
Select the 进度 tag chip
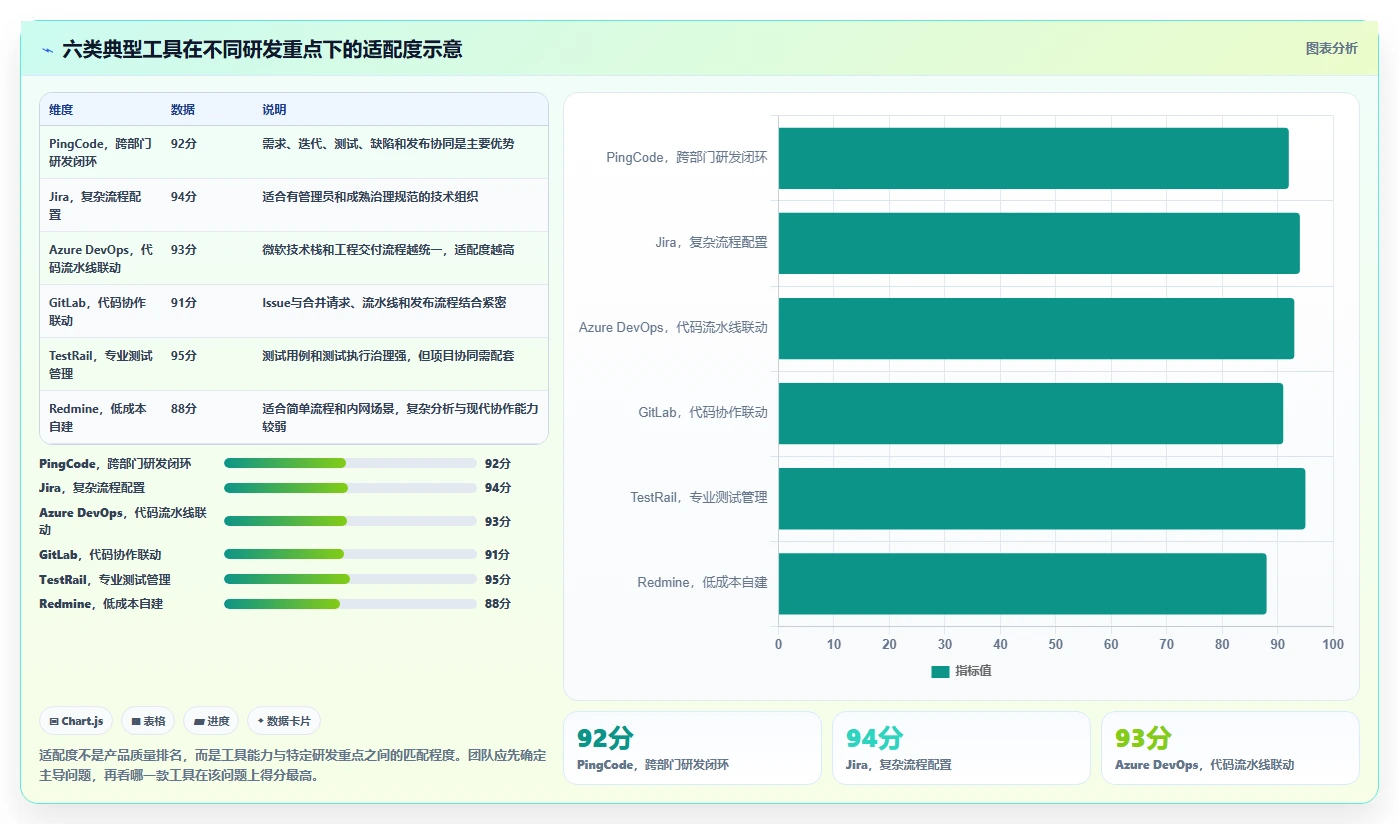pos(211,721)
